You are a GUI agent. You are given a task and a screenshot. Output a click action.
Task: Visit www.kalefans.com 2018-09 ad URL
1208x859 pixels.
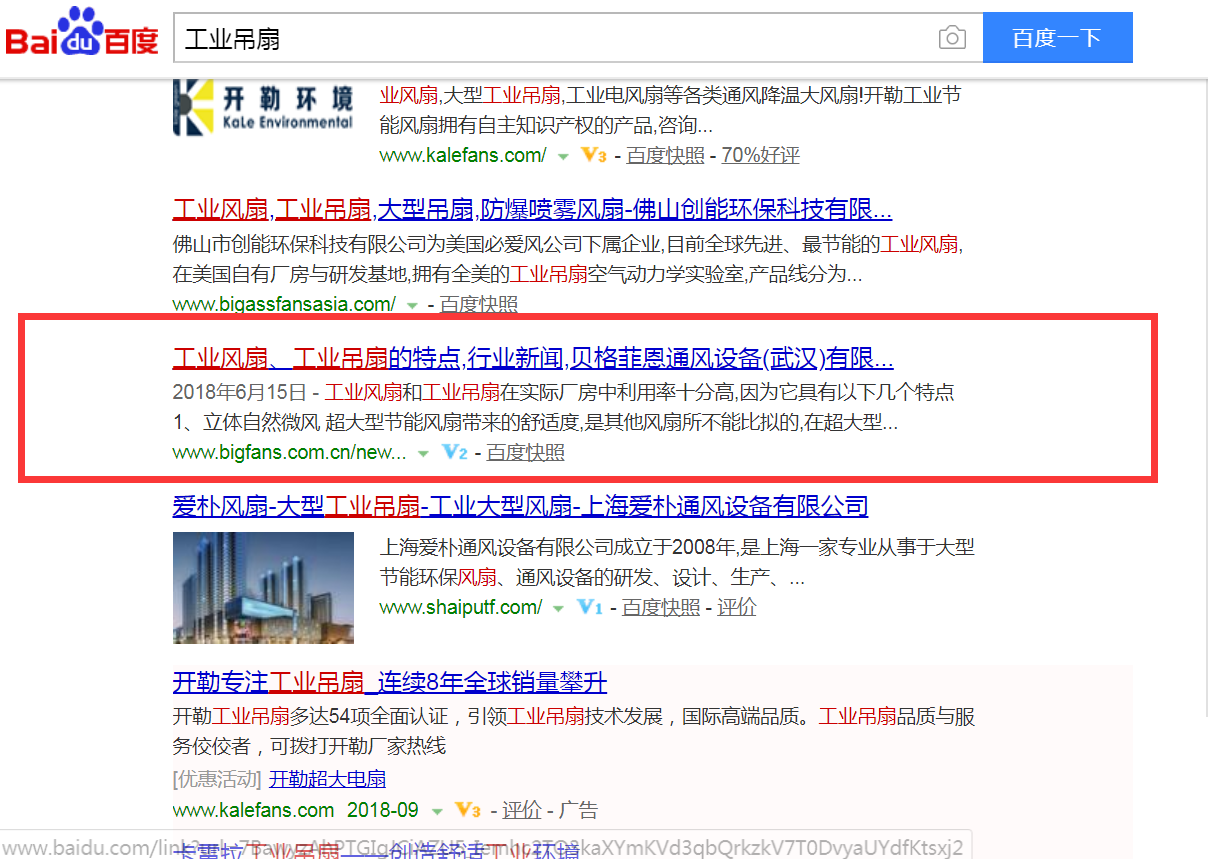pyautogui.click(x=296, y=810)
